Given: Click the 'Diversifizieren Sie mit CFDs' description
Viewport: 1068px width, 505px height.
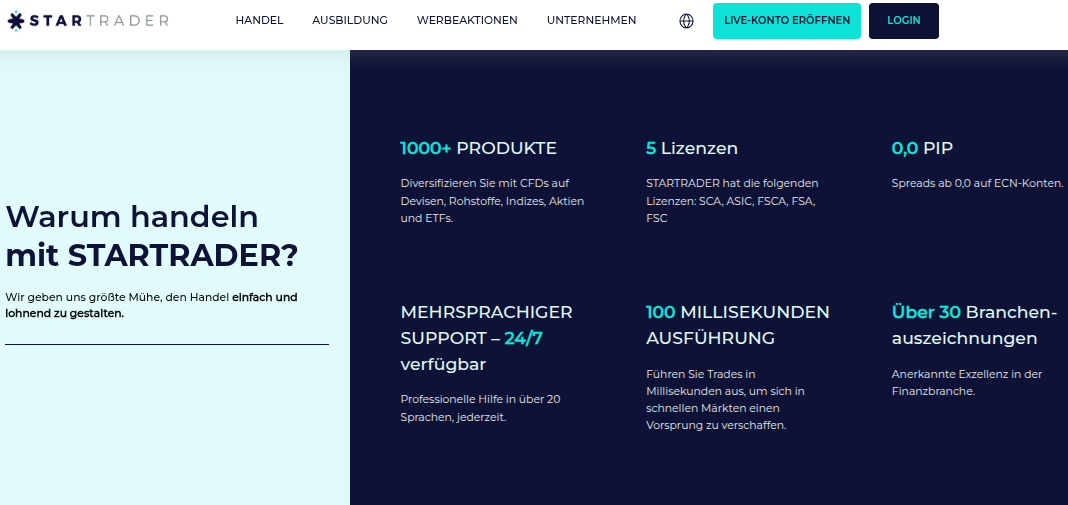Looking at the screenshot, I should 492,201.
